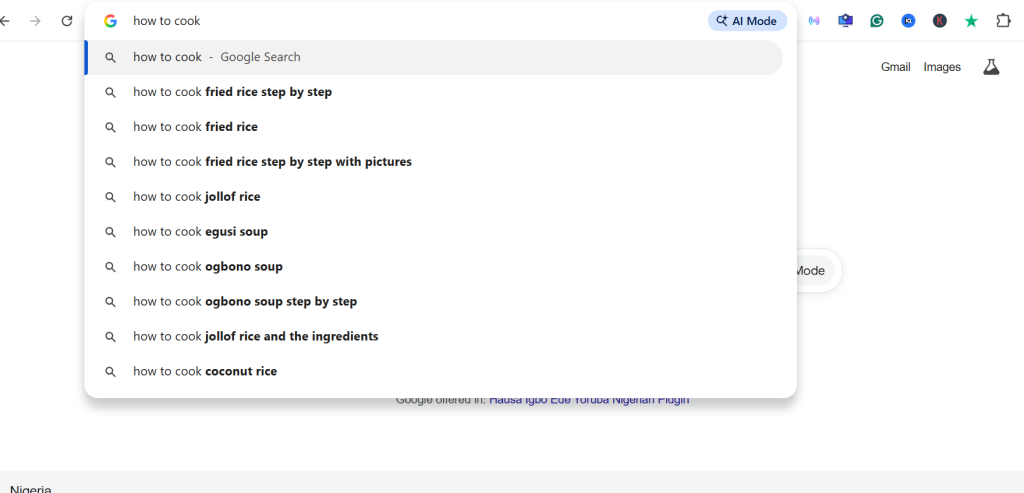This screenshot has height=493, width=1024.
Task: Open the green star extension
Action: point(971,21)
